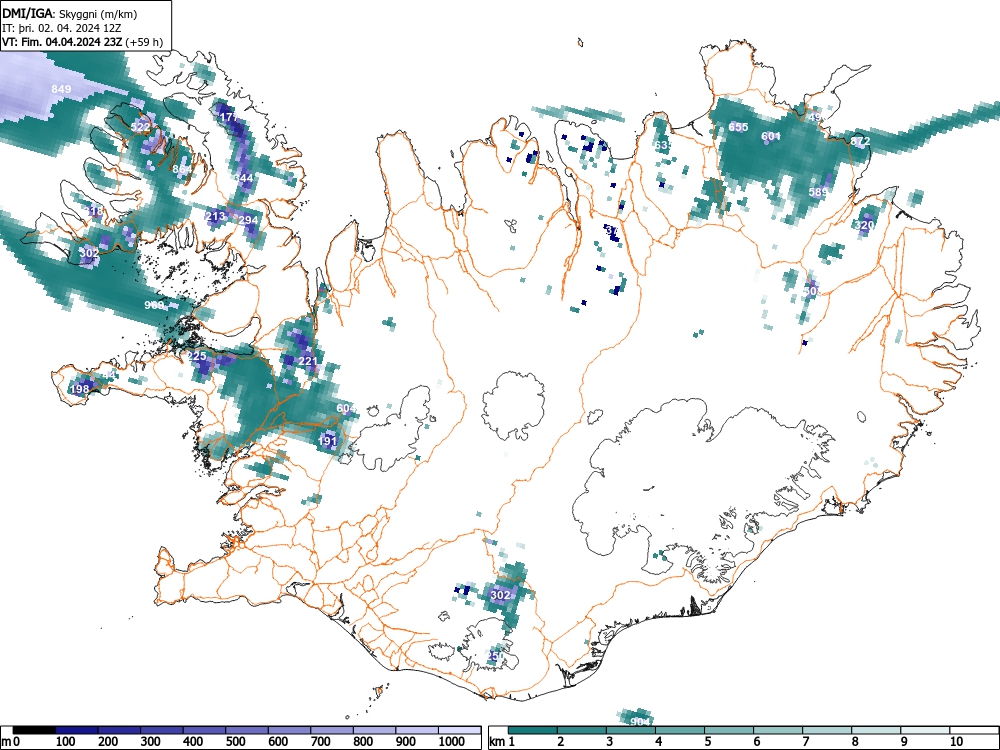Viewport: 1000px width, 750px height.
Task: Click the initial time line "IT: þri. 02. 04. 2024 12Z"
Action: click(62, 28)
